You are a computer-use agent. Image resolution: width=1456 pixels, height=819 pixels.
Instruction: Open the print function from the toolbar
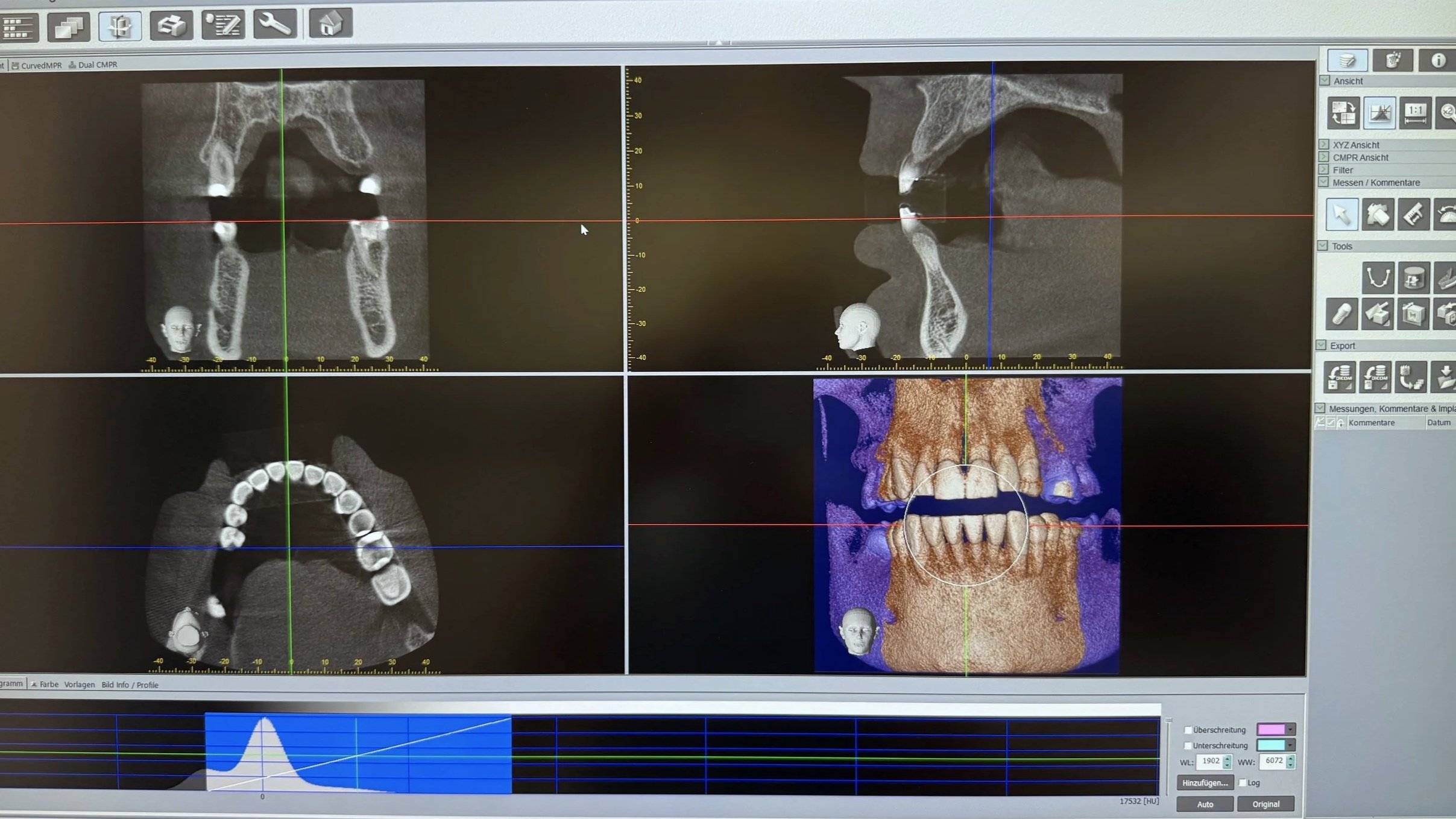(171, 25)
